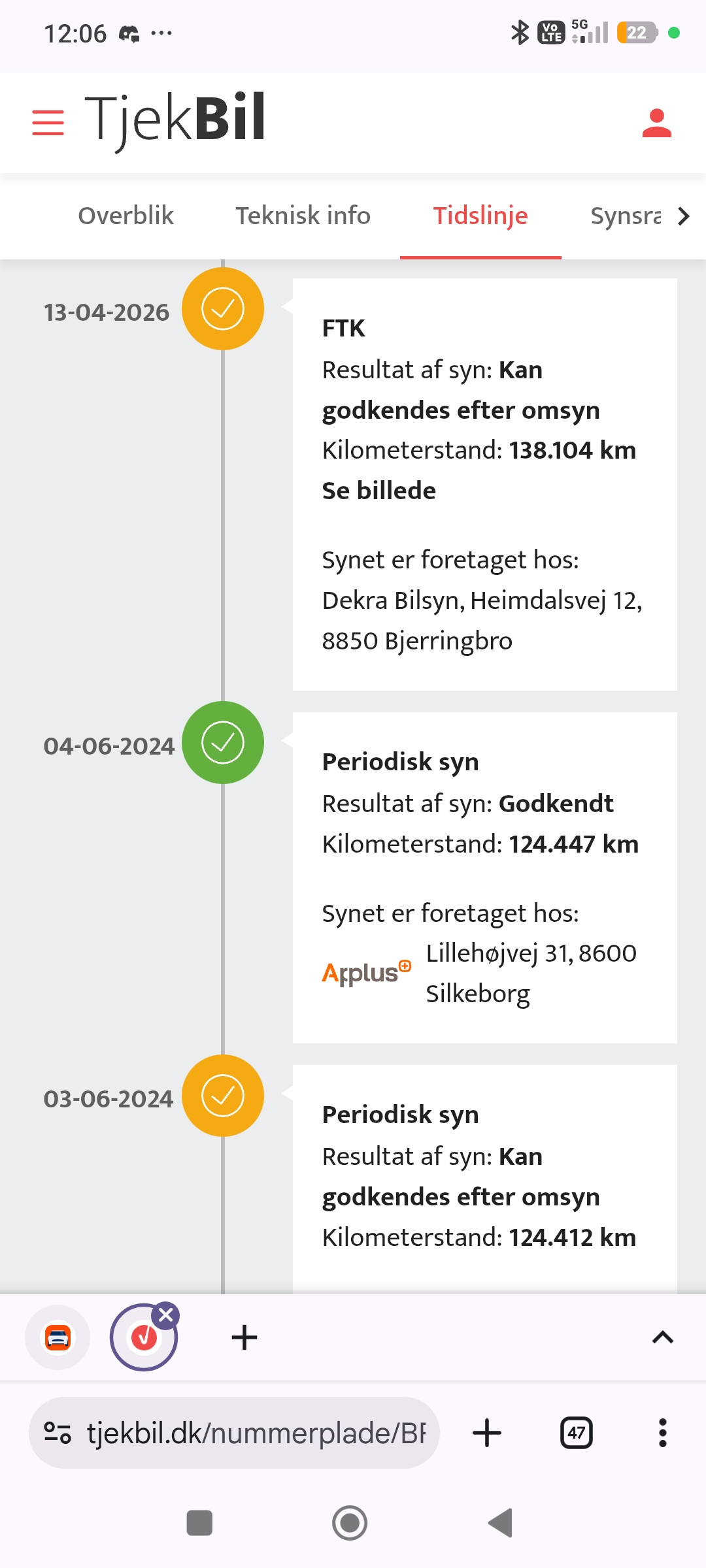Switch to the orange car tab
Viewport: 706px width, 1568px height.
[x=58, y=1337]
